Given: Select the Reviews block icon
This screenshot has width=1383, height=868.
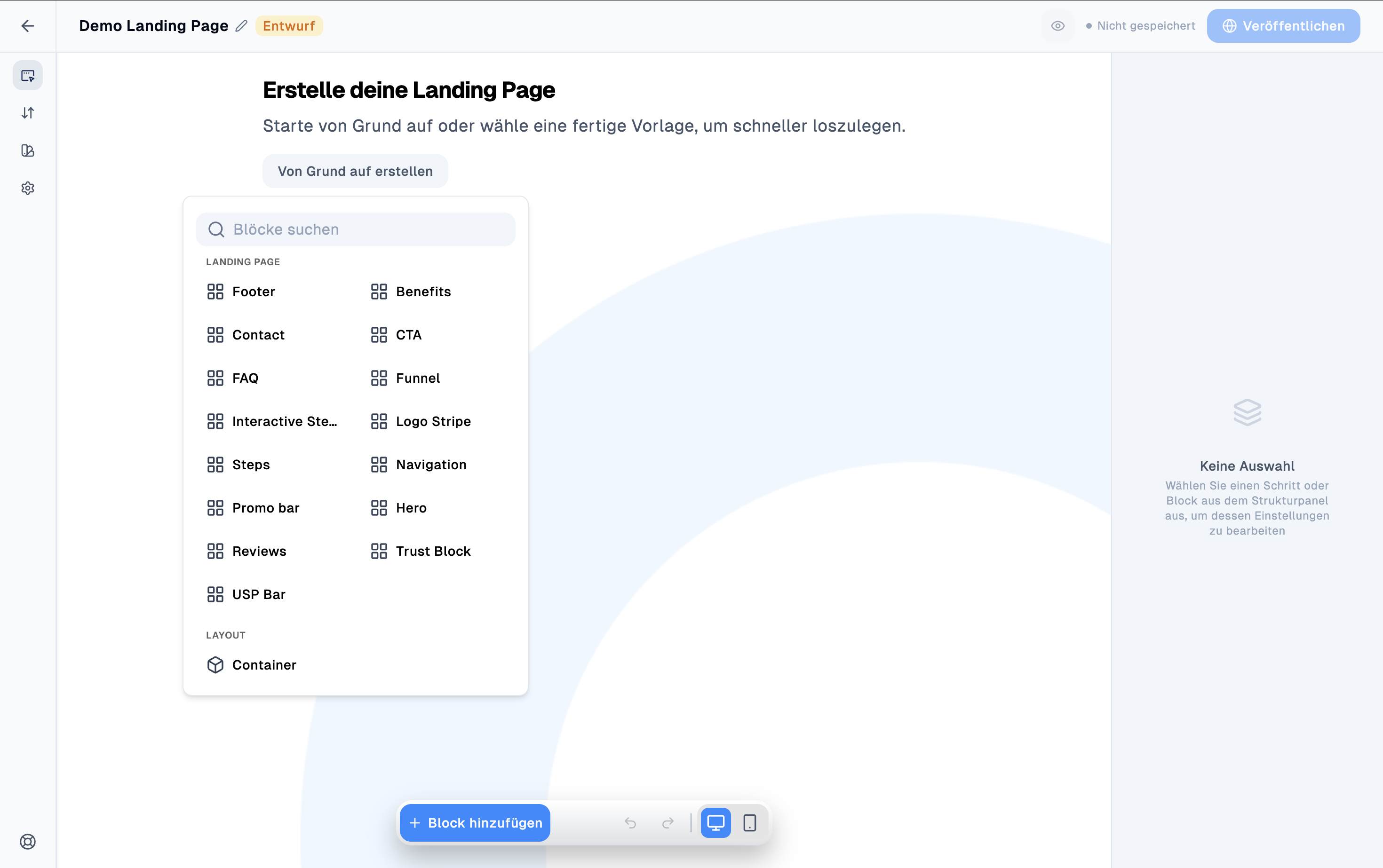Looking at the screenshot, I should click(215, 551).
